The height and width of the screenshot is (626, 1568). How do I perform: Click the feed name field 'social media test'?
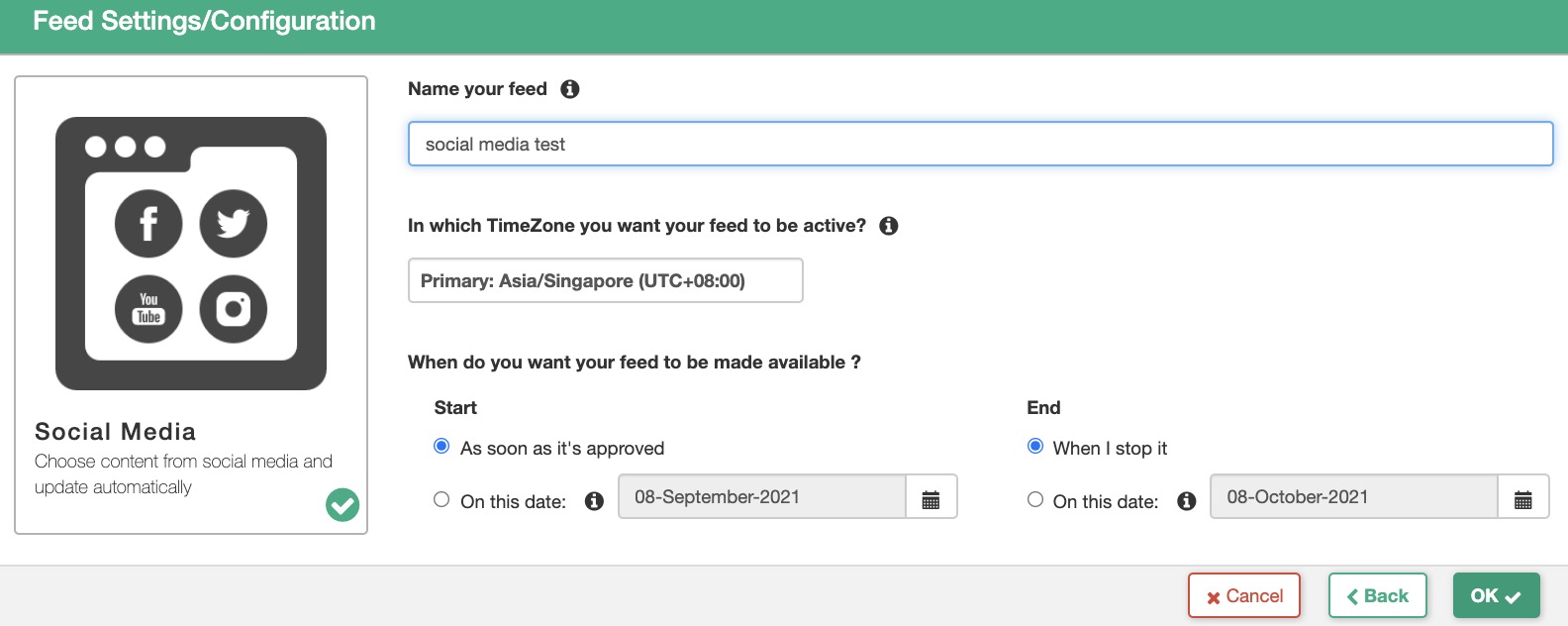point(980,144)
